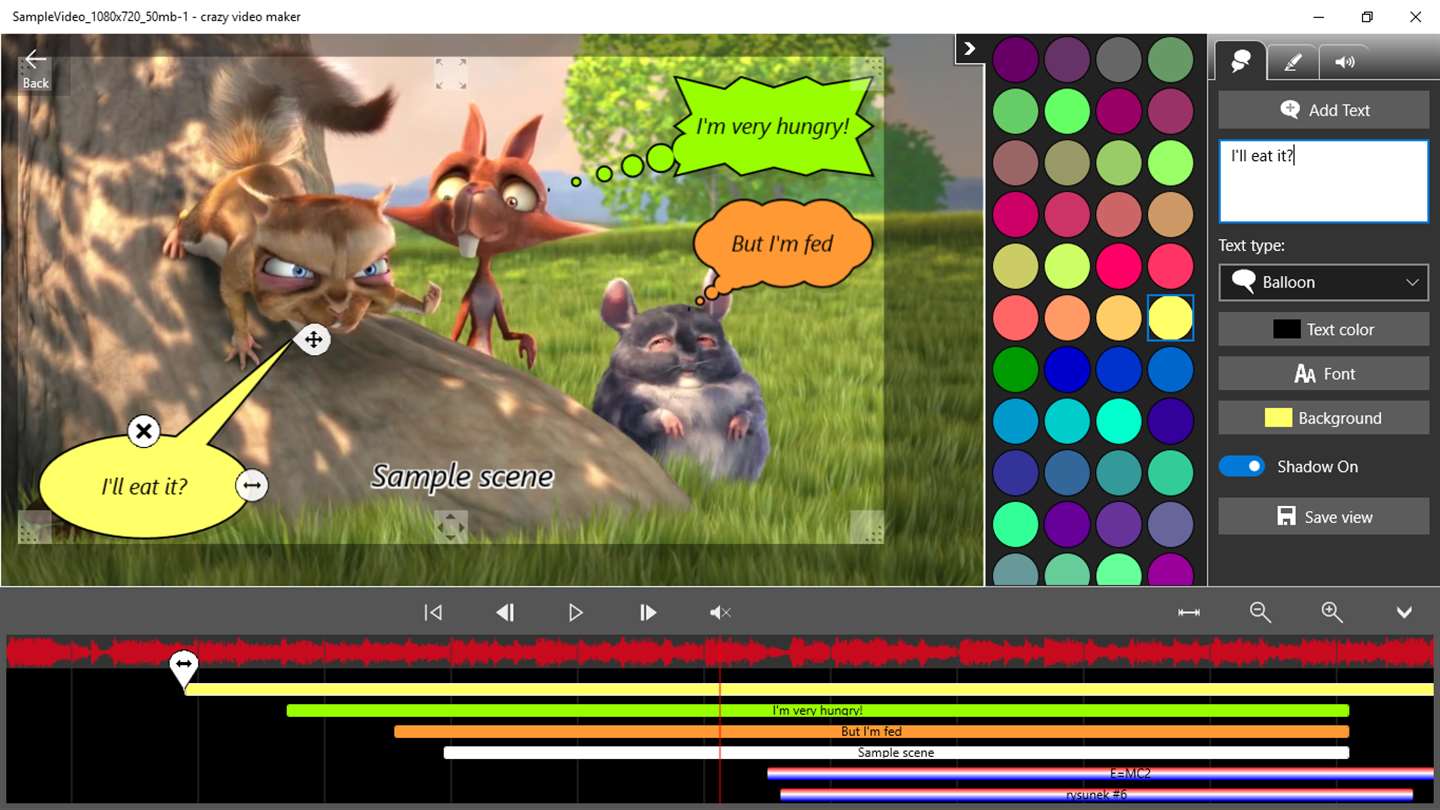Maximize the crazy video maker window
This screenshot has width=1440, height=810.
click(x=1367, y=17)
